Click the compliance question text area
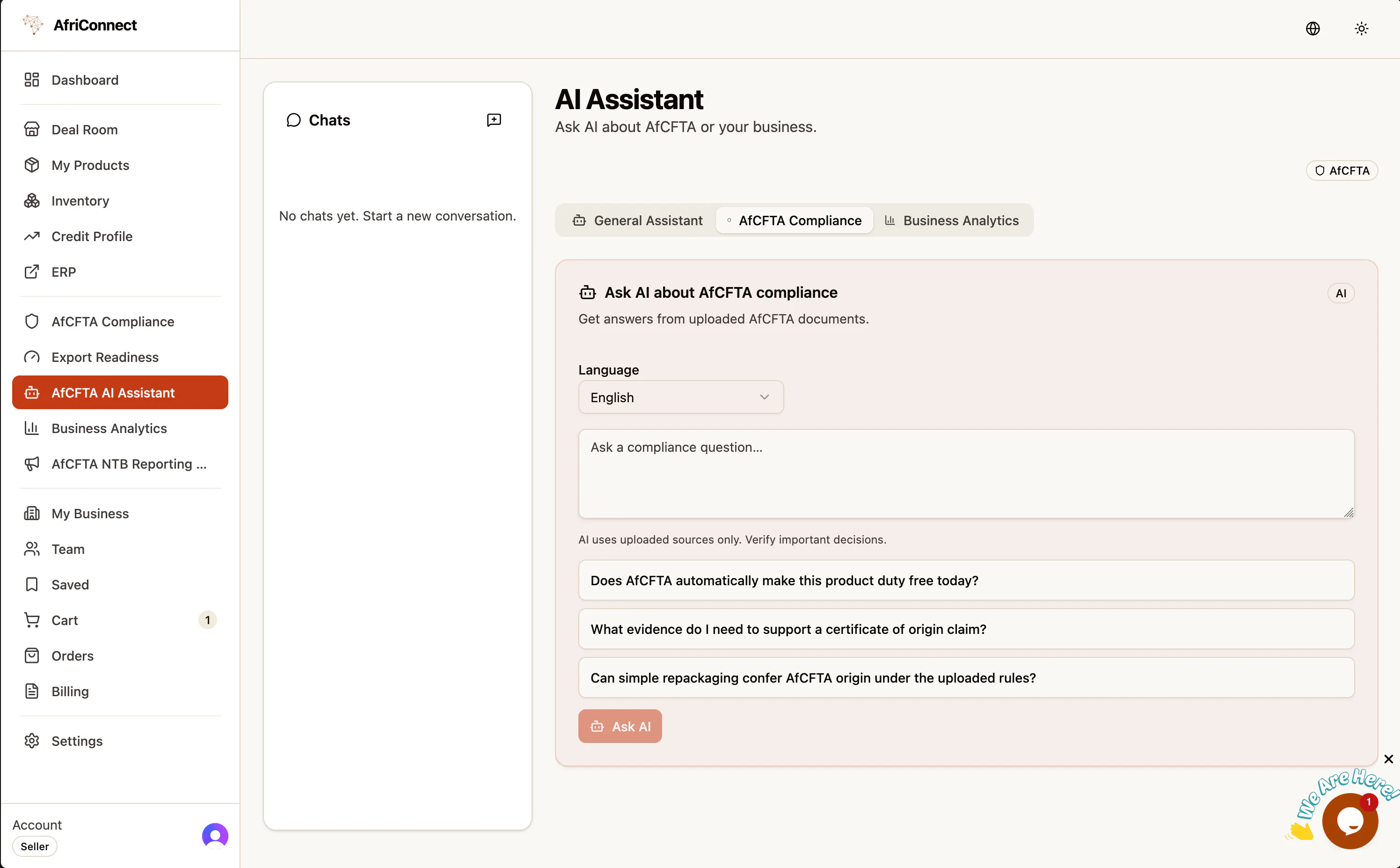 click(x=966, y=474)
